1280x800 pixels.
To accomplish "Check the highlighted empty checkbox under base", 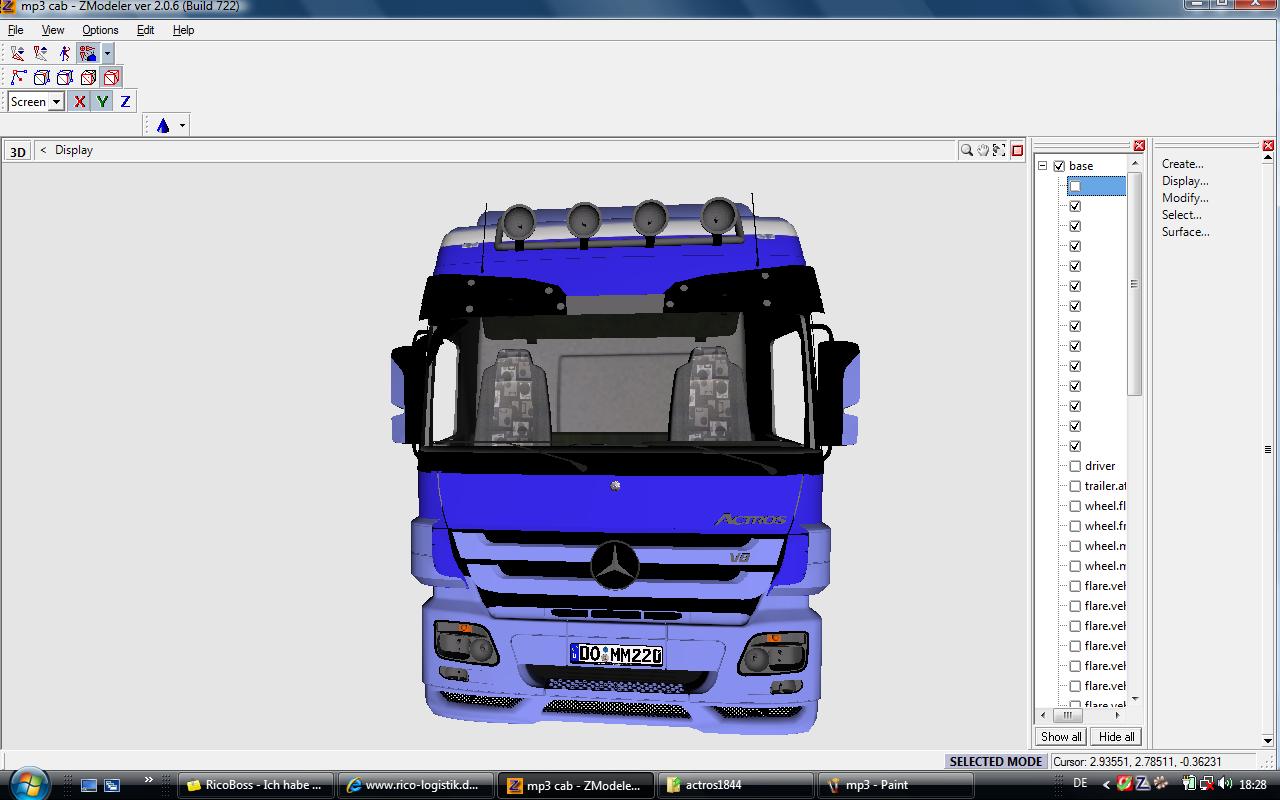I will click(x=1075, y=186).
